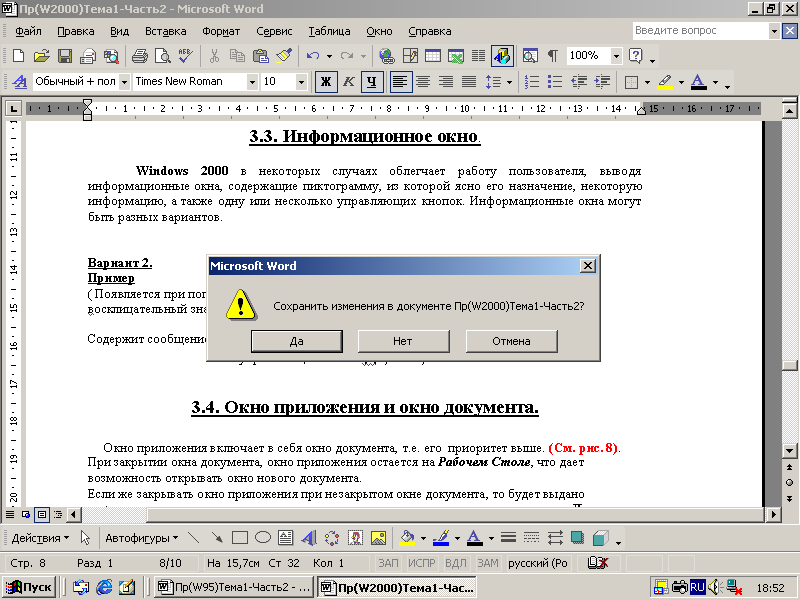Insert table from the toolbar icon
The height and width of the screenshot is (600, 800).
433,56
